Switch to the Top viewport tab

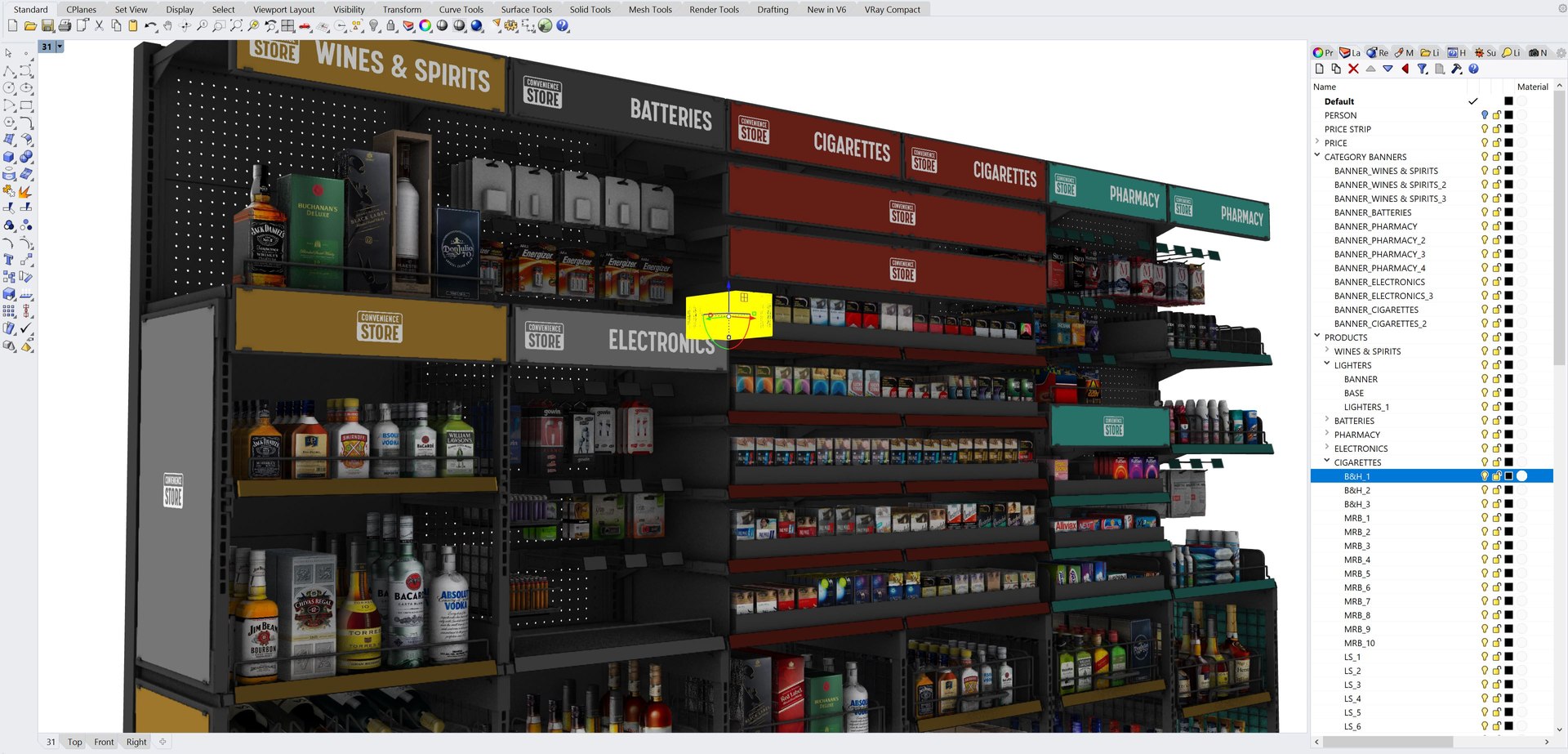[x=74, y=742]
